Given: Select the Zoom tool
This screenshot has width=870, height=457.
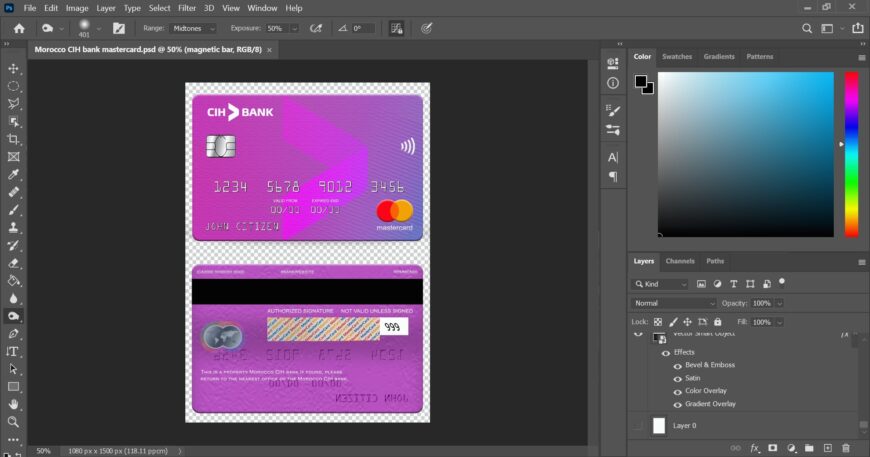Looking at the screenshot, I should click(x=13, y=422).
